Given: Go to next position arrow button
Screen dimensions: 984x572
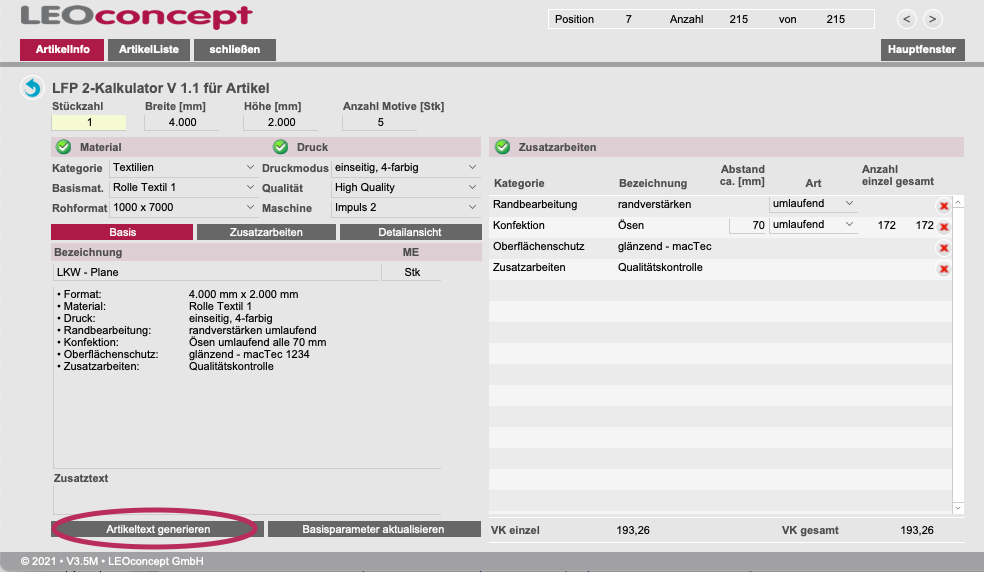Looking at the screenshot, I should pyautogui.click(x=932, y=19).
